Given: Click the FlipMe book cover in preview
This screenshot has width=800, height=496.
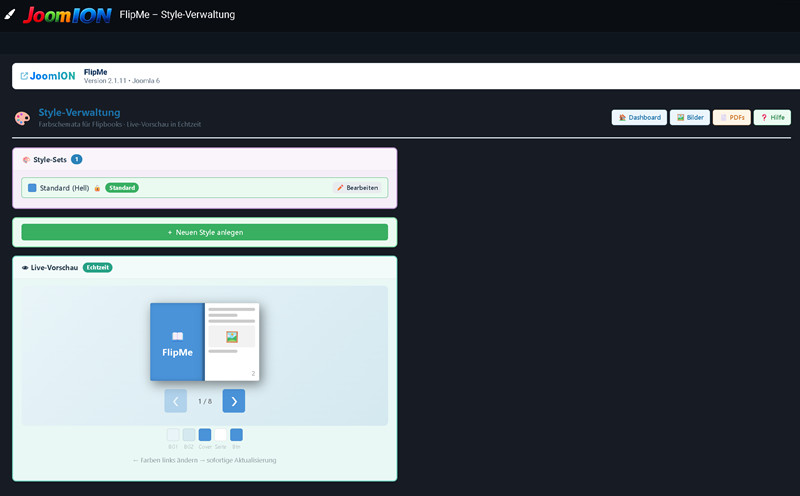Looking at the screenshot, I should pos(177,342).
